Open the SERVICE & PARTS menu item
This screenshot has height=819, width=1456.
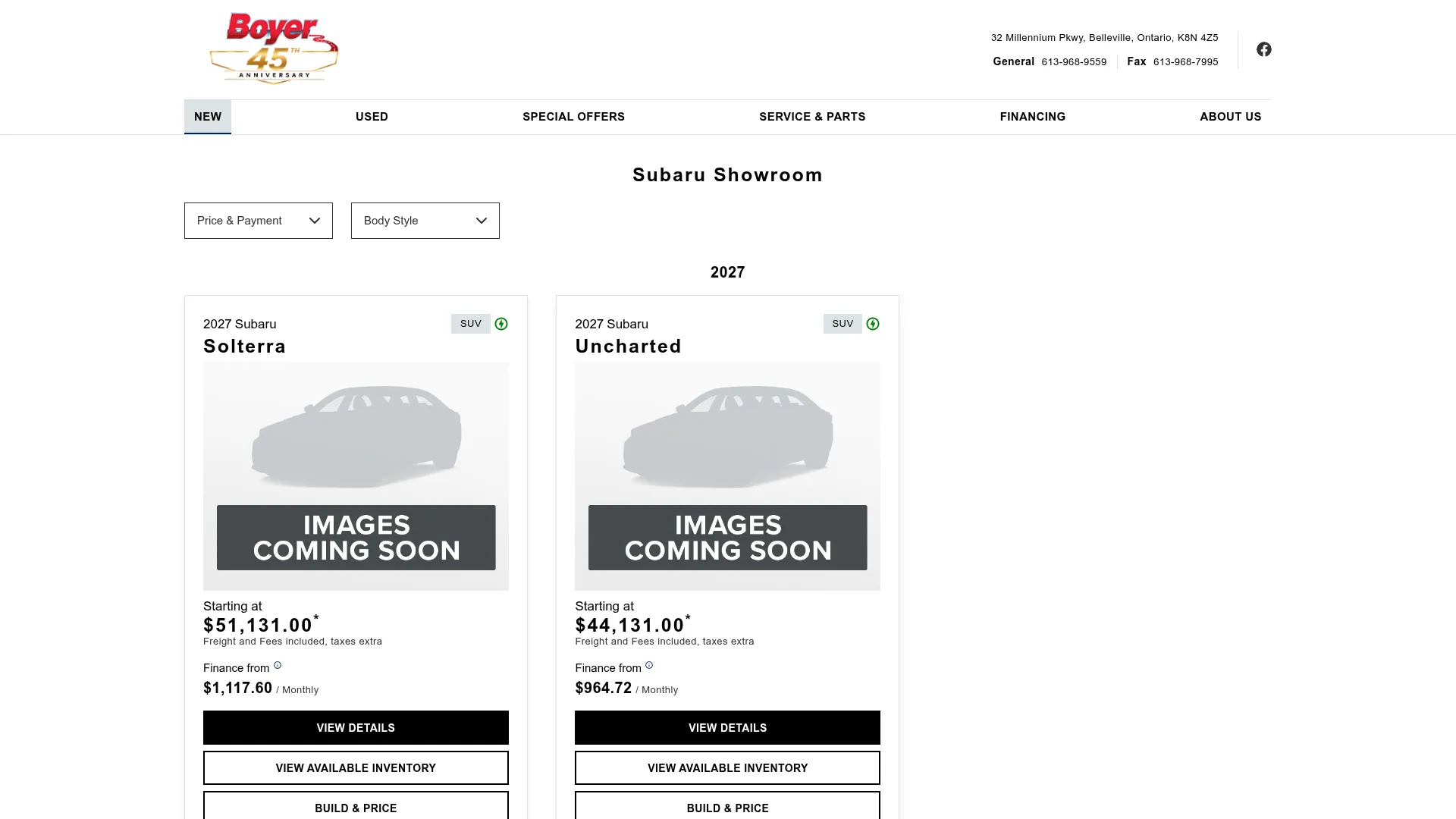[x=812, y=117]
